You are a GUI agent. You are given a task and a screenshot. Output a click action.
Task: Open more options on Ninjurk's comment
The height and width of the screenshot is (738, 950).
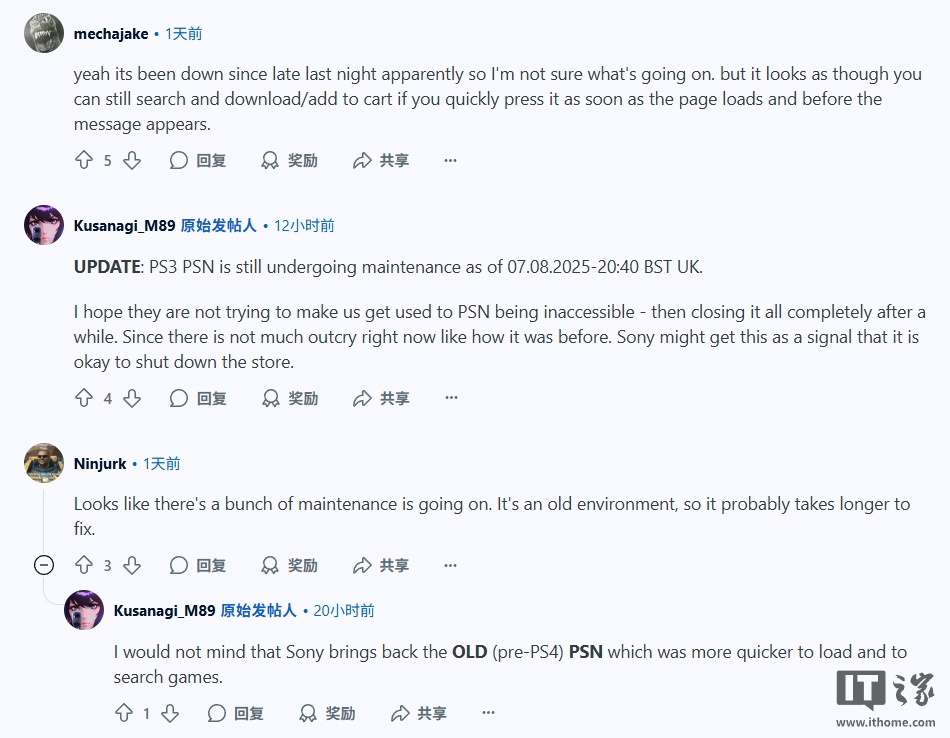pos(450,565)
